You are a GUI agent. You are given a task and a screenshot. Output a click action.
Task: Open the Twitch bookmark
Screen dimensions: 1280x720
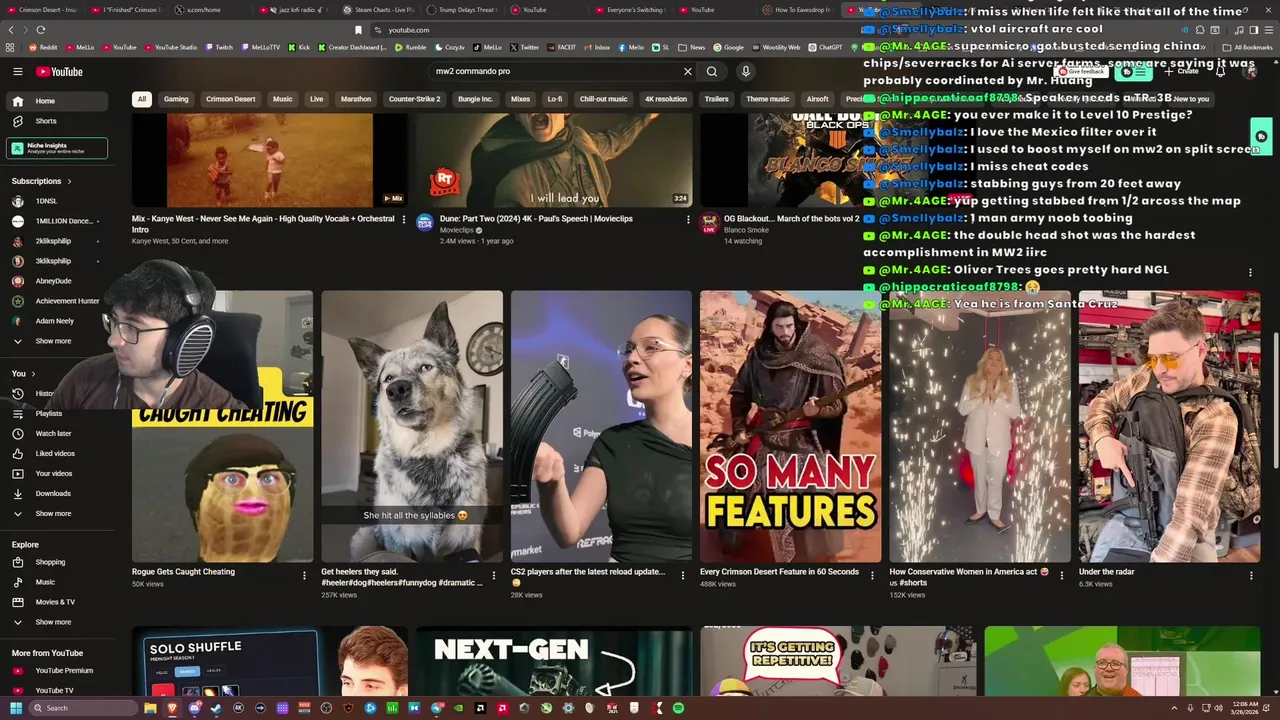click(219, 47)
